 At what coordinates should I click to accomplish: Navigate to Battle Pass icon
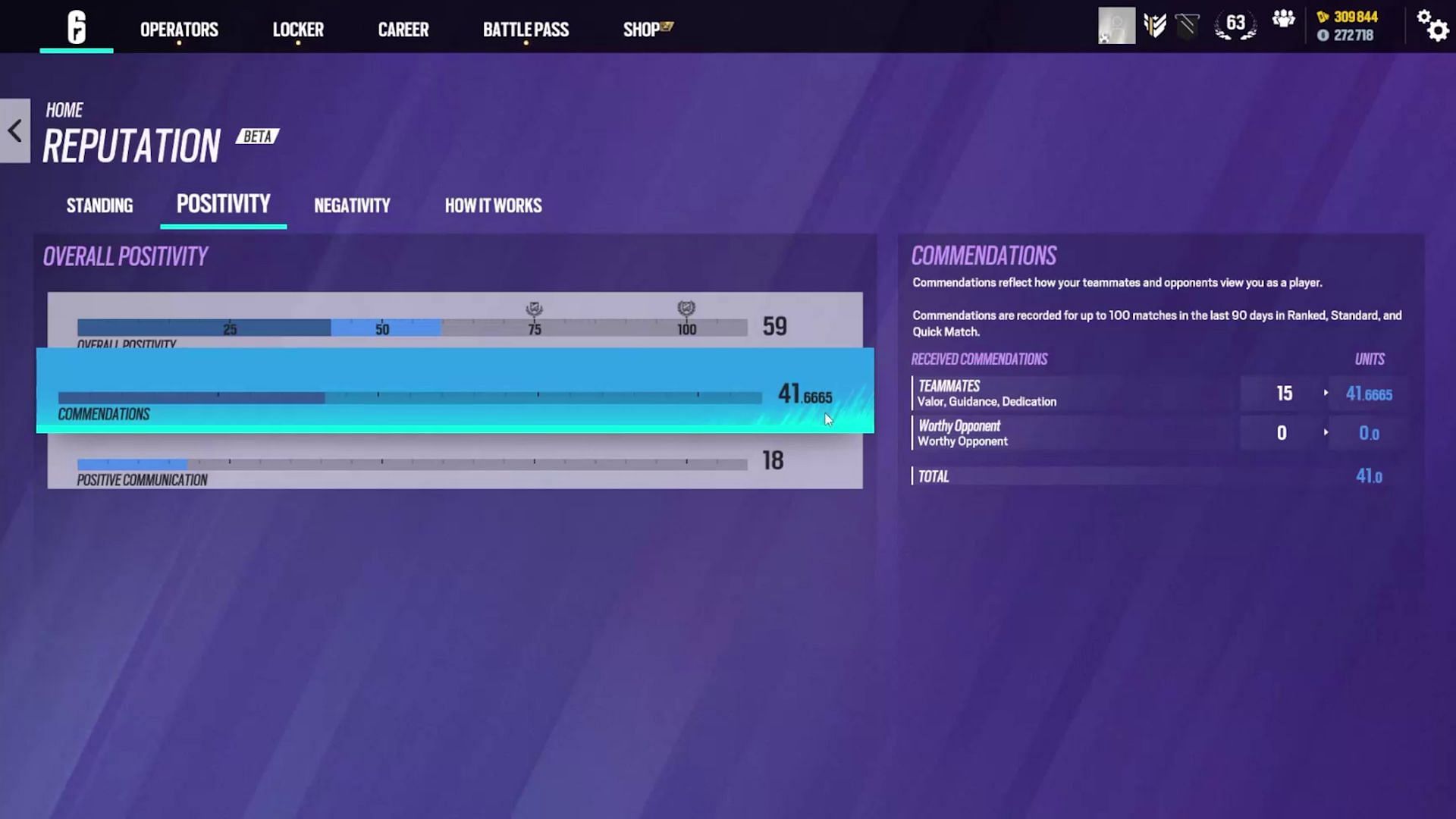tap(525, 29)
